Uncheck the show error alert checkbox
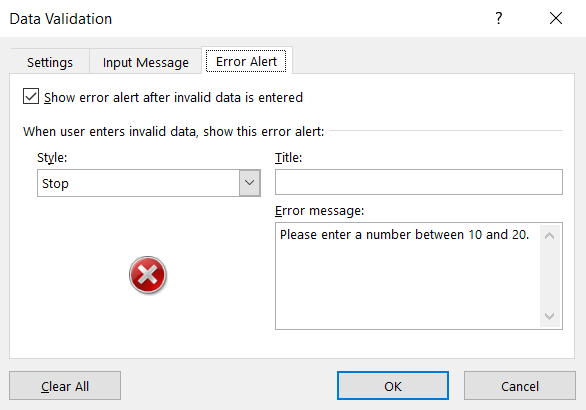586x410 pixels. [x=31, y=96]
